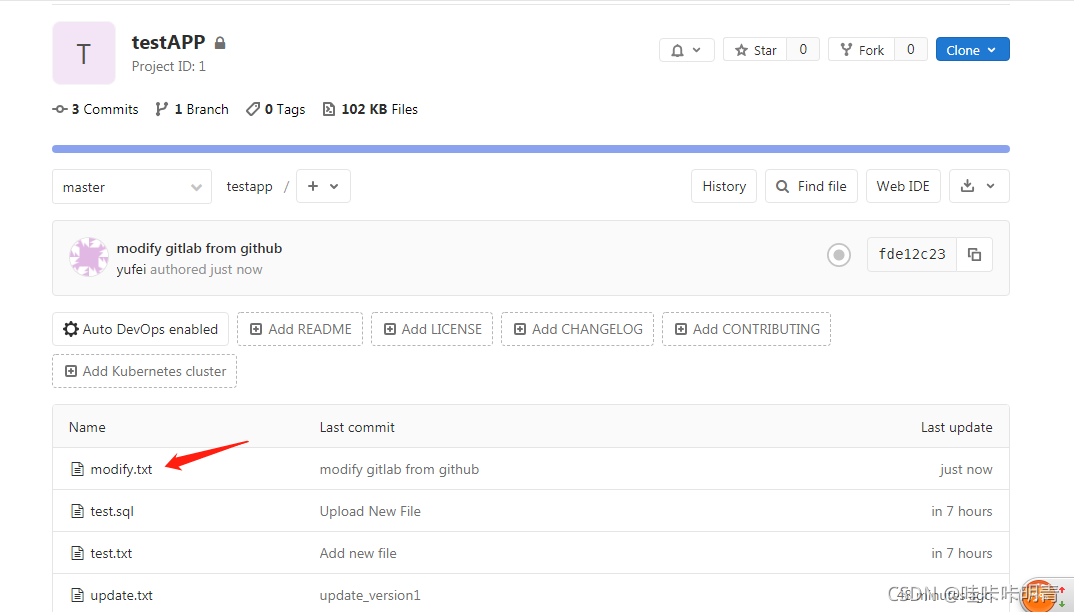Screen dimensions: 1074x612
Task: Open the update_version1 commit link
Action: pyautogui.click(x=370, y=595)
